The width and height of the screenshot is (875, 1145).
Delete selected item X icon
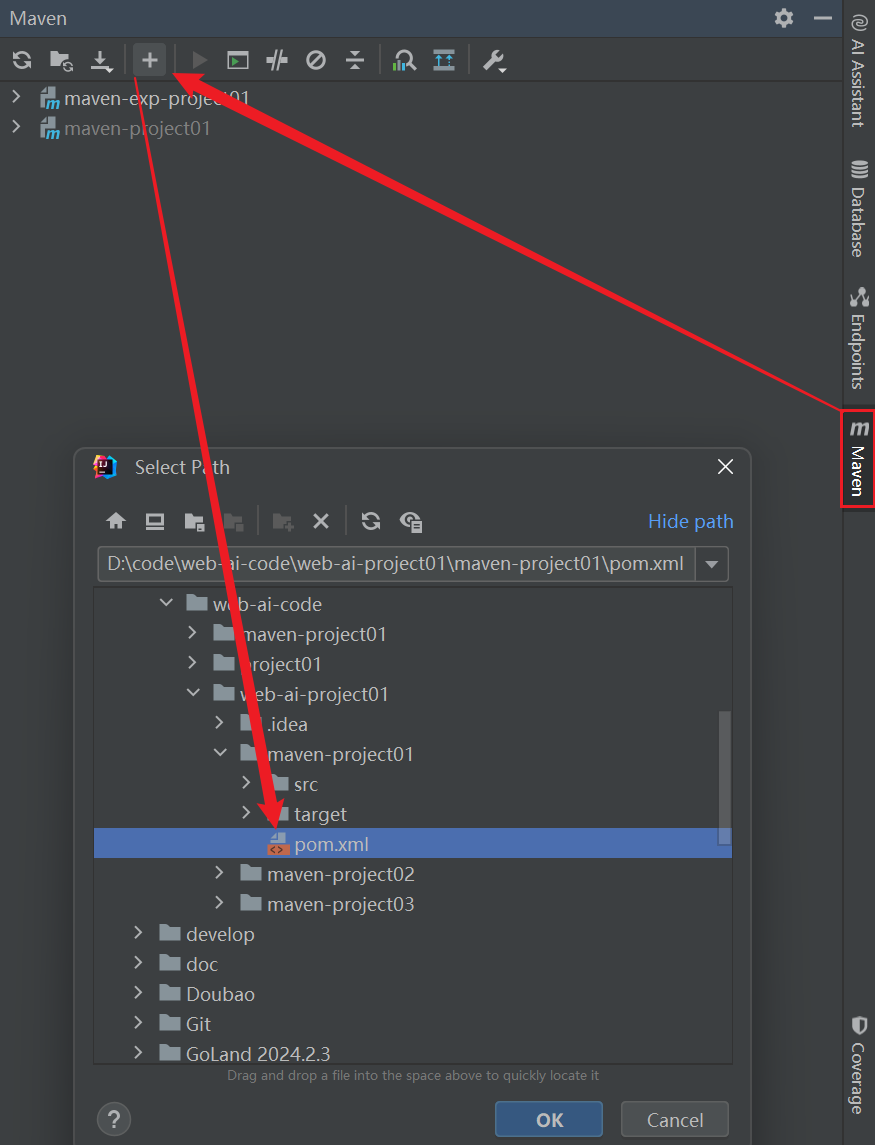point(321,521)
